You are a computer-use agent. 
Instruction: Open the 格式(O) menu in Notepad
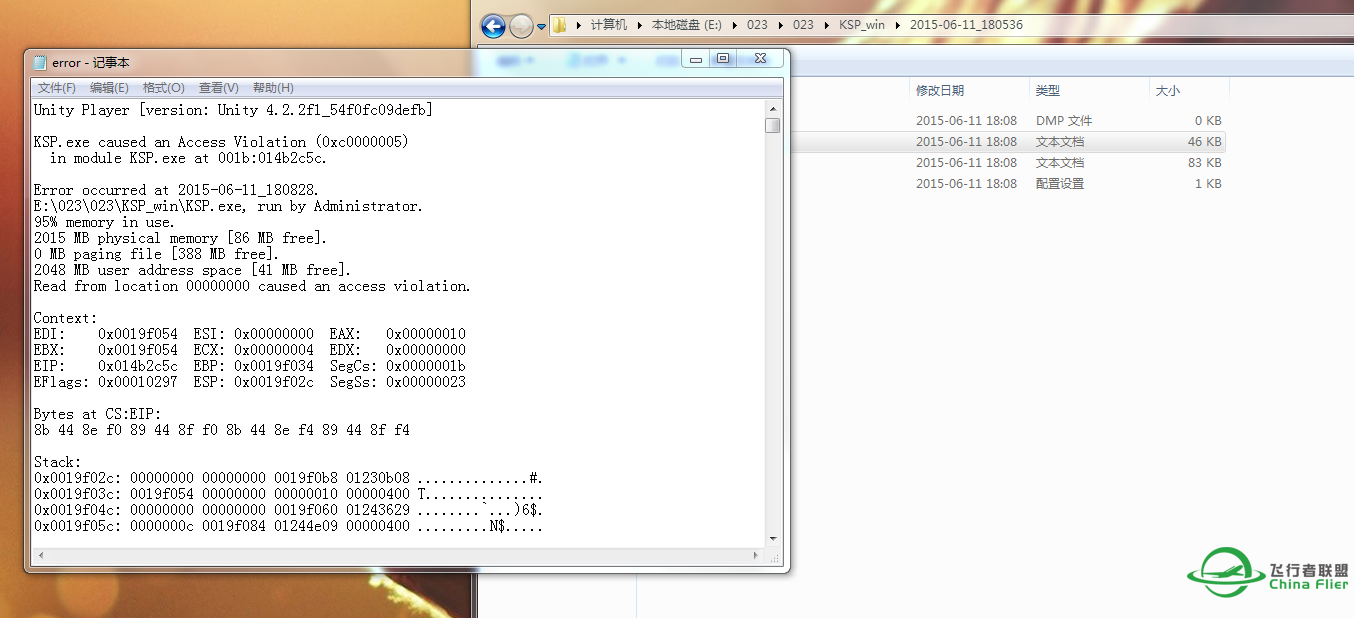tap(163, 88)
